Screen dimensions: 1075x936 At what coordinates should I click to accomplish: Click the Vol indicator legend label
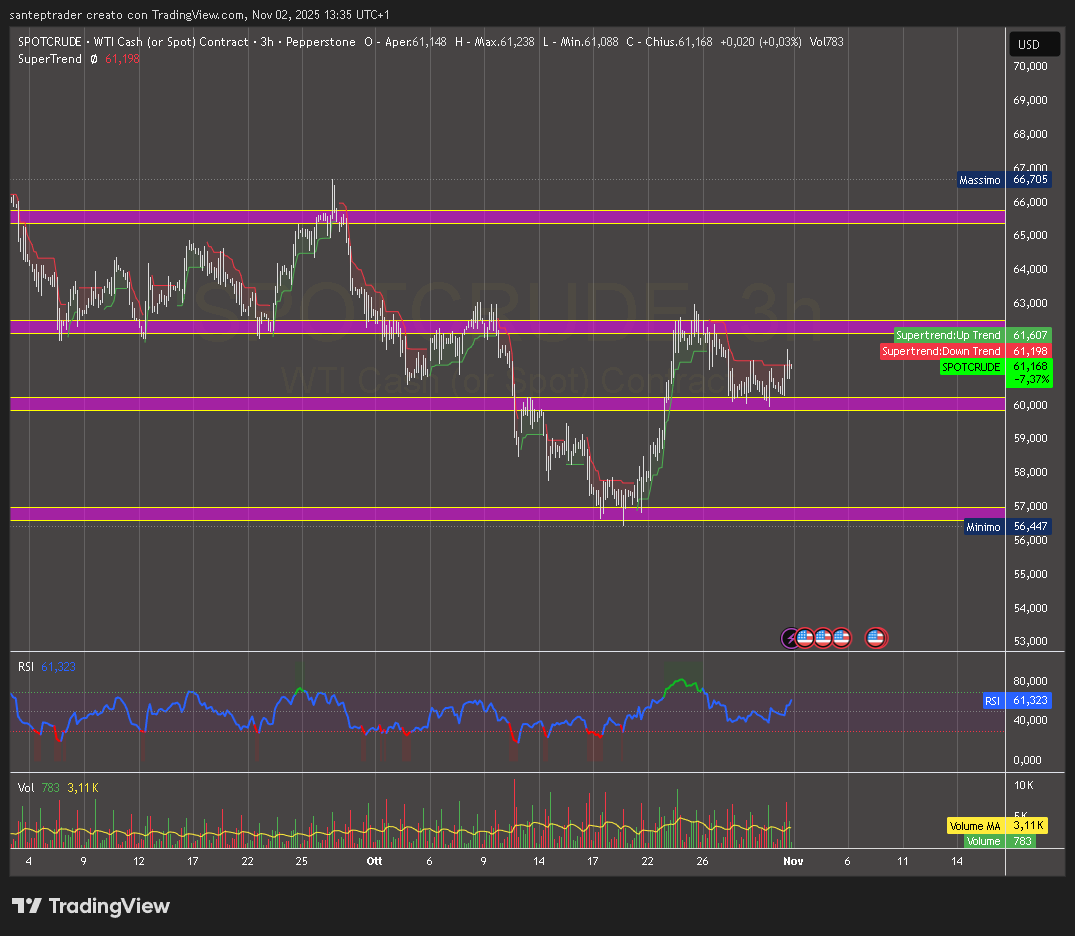pyautogui.click(x=26, y=788)
